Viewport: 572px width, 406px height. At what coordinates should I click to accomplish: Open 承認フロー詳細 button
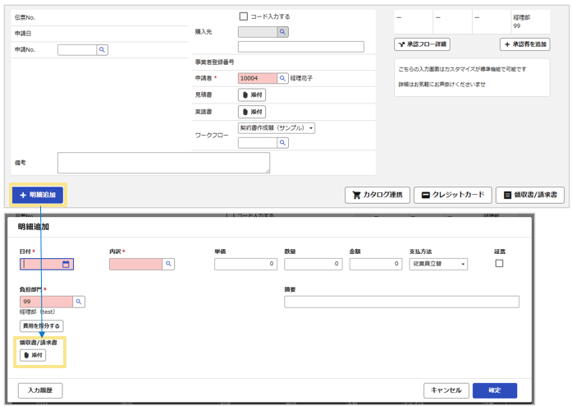coord(422,45)
